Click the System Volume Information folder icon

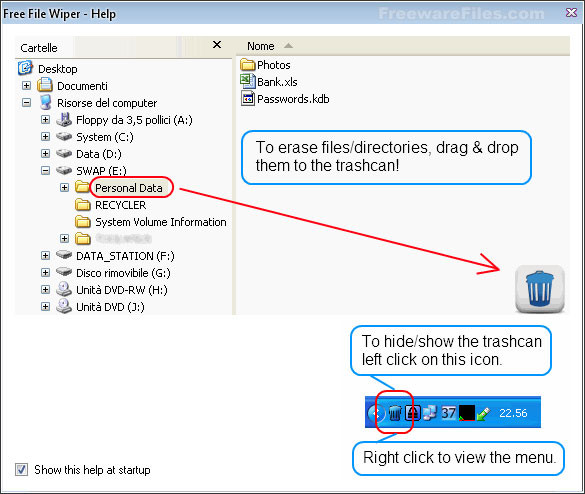pyautogui.click(x=82, y=222)
